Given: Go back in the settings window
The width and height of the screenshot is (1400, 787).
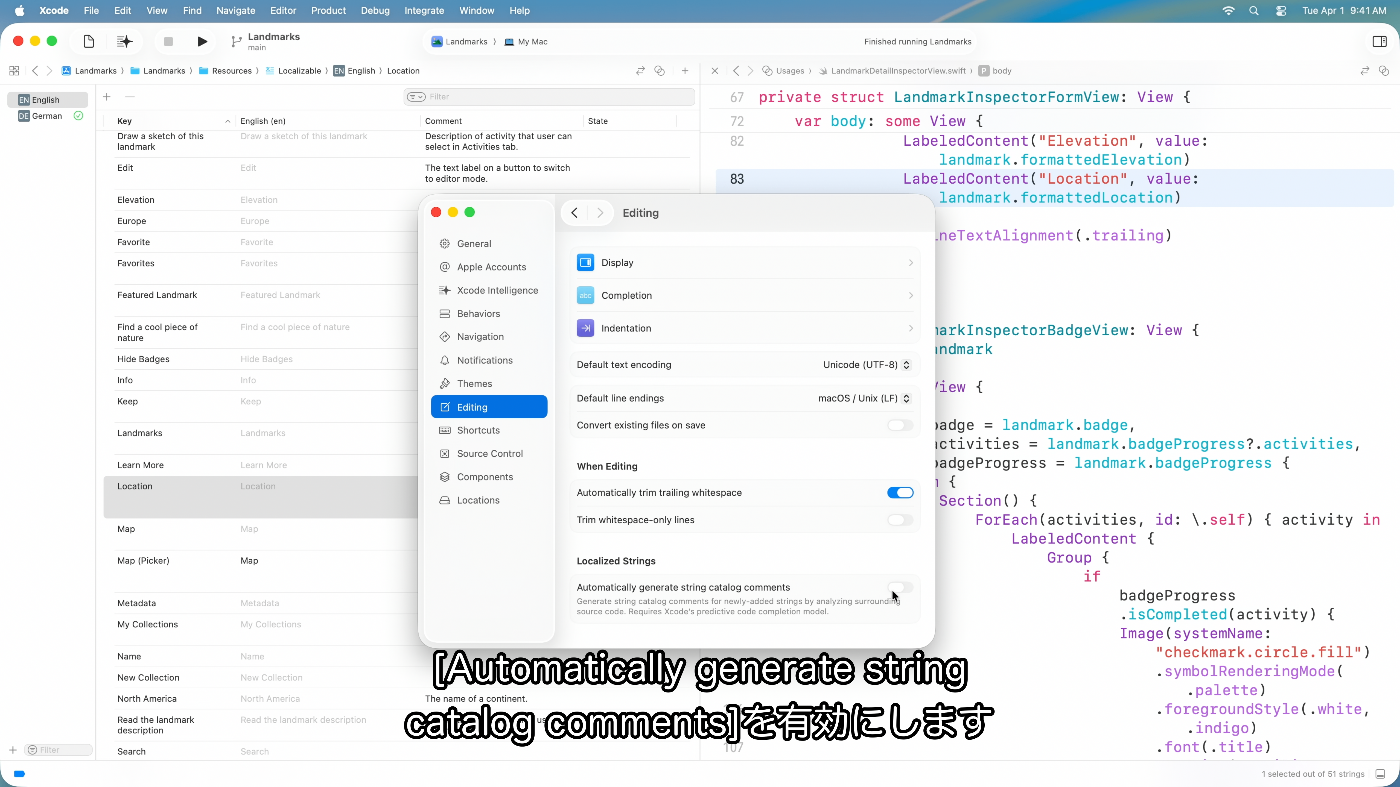Looking at the screenshot, I should [x=575, y=213].
